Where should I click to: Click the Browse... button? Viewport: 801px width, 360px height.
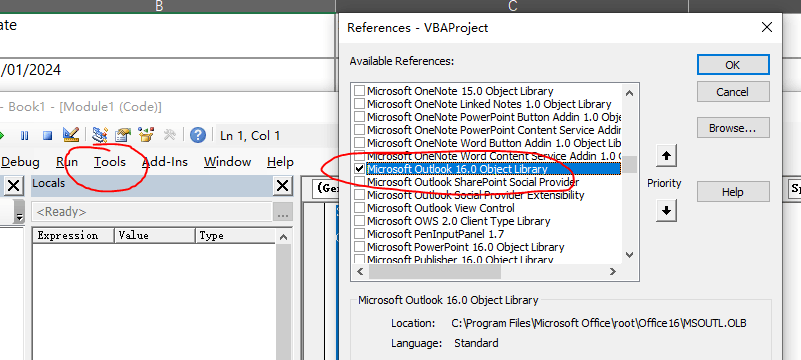[x=733, y=128]
